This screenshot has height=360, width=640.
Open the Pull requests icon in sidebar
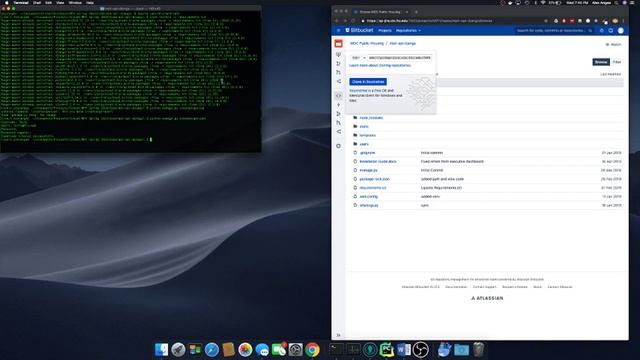coord(338,123)
